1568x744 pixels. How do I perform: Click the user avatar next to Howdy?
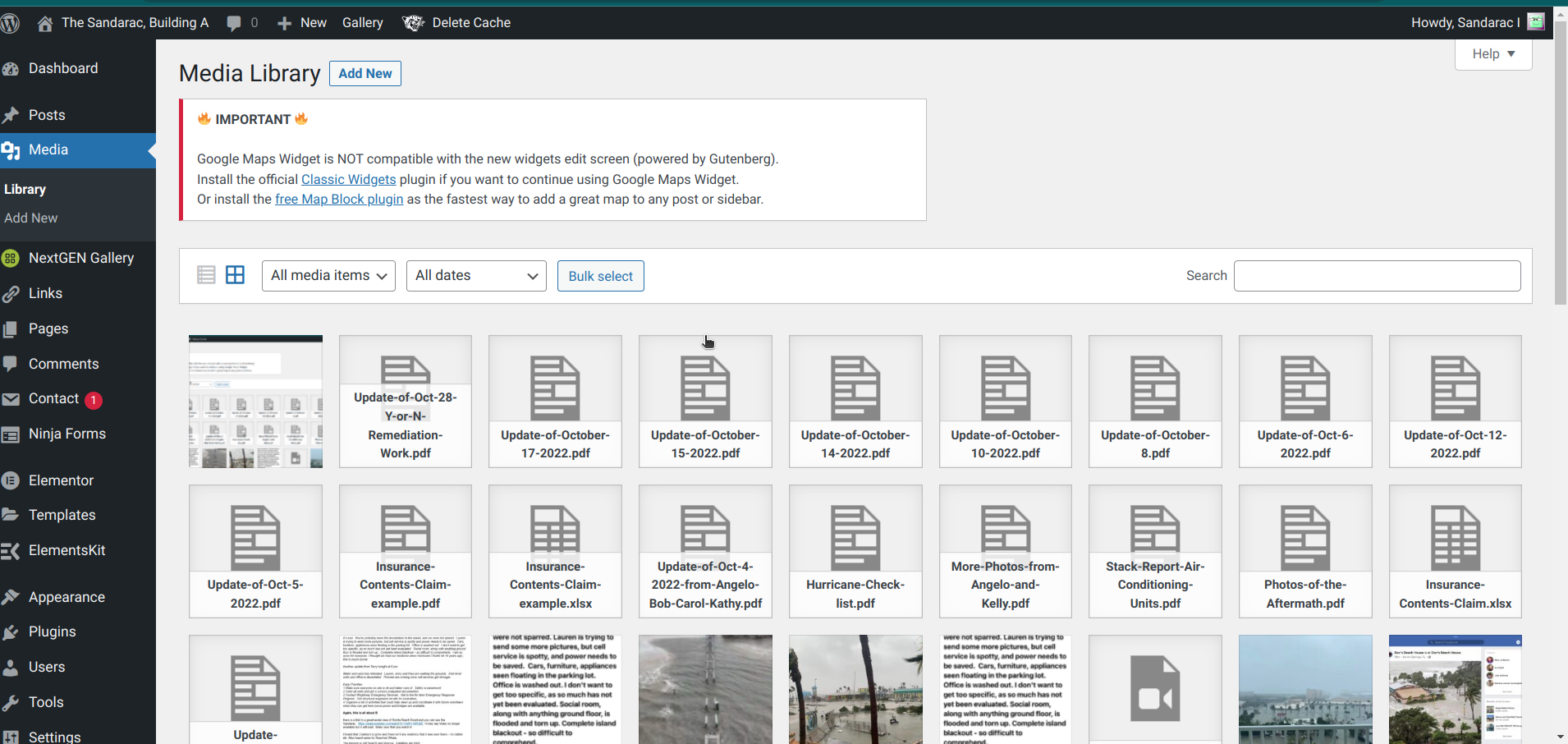1535,22
